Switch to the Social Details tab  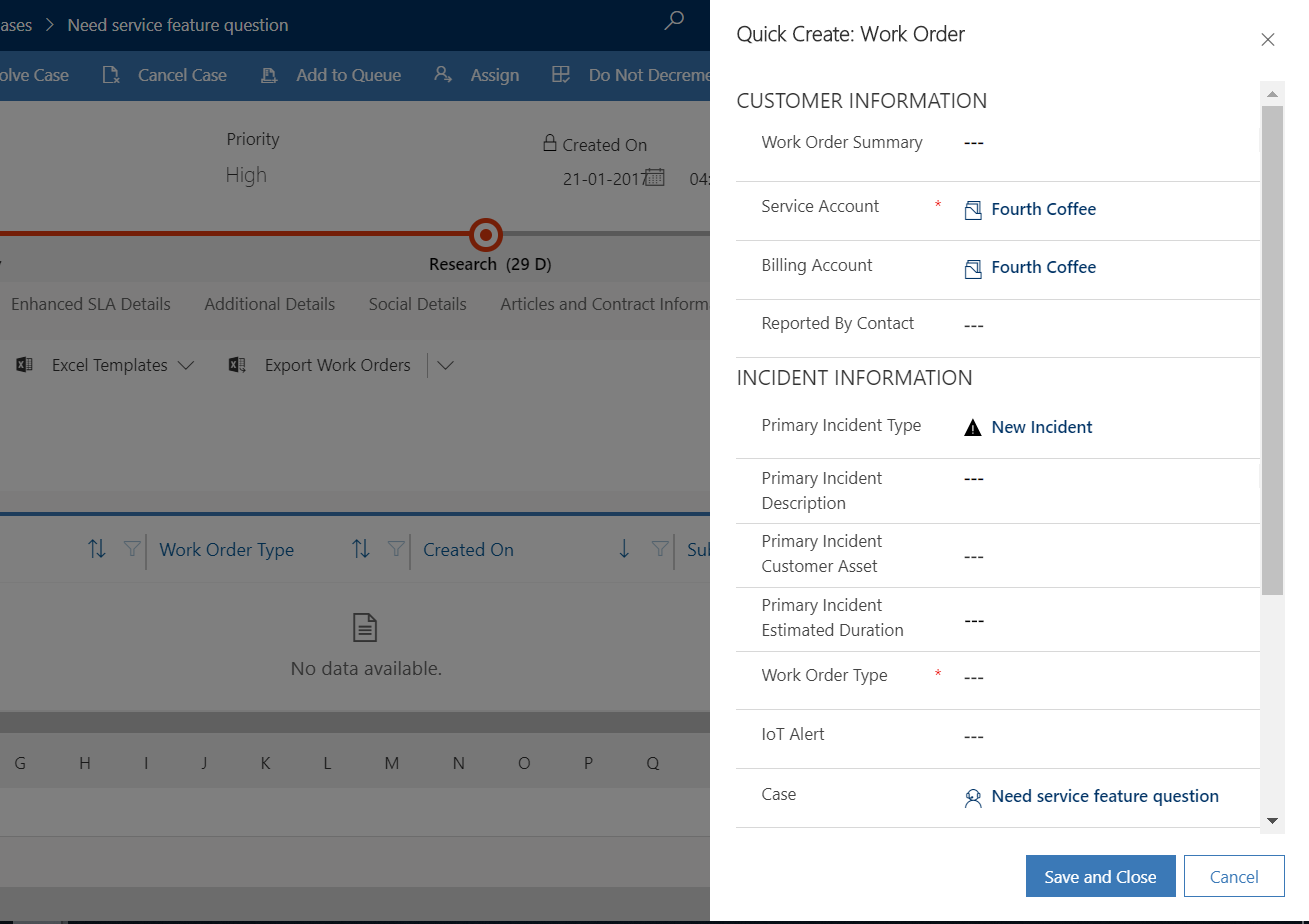click(417, 304)
